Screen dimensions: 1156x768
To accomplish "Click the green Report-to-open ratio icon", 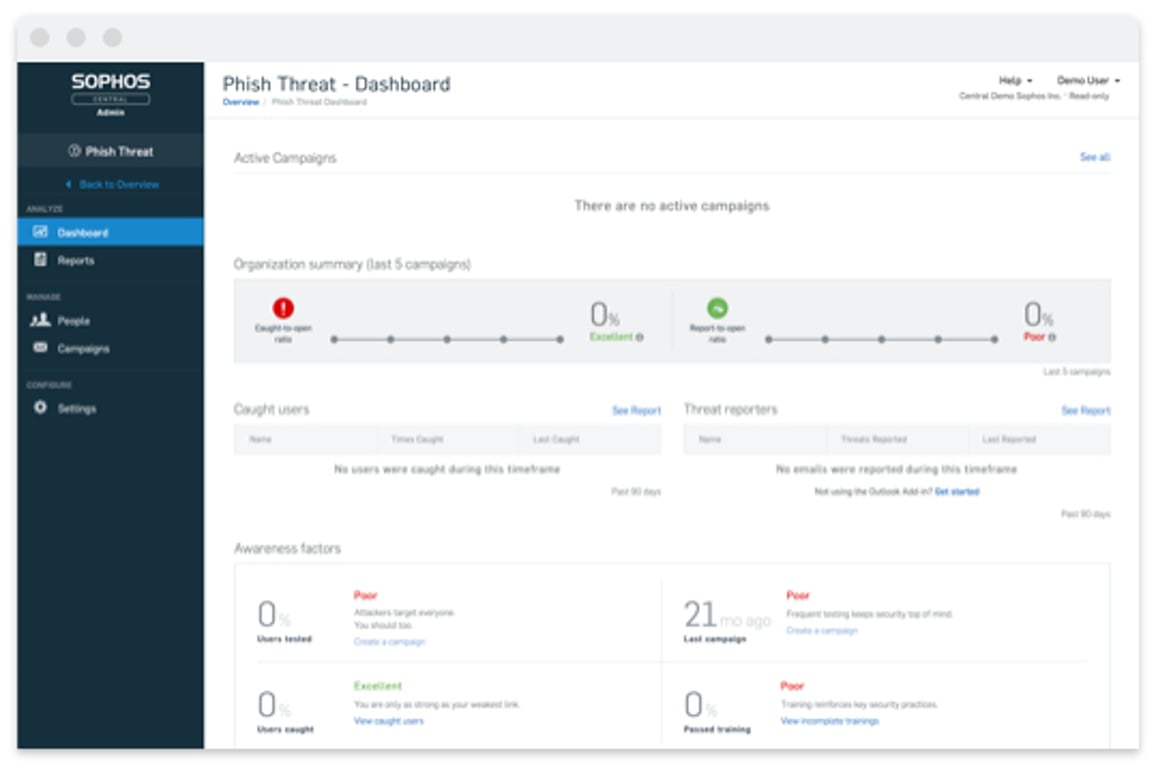I will click(x=717, y=307).
